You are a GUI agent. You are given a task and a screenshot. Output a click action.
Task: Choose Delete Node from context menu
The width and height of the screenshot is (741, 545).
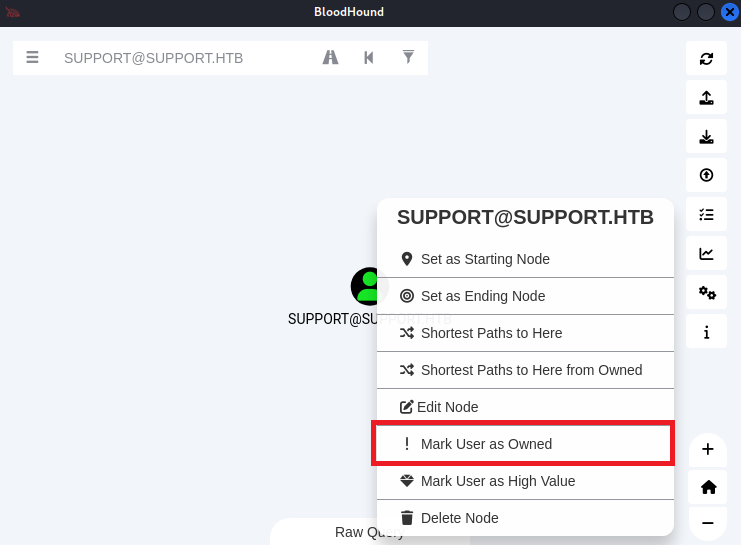point(459,518)
